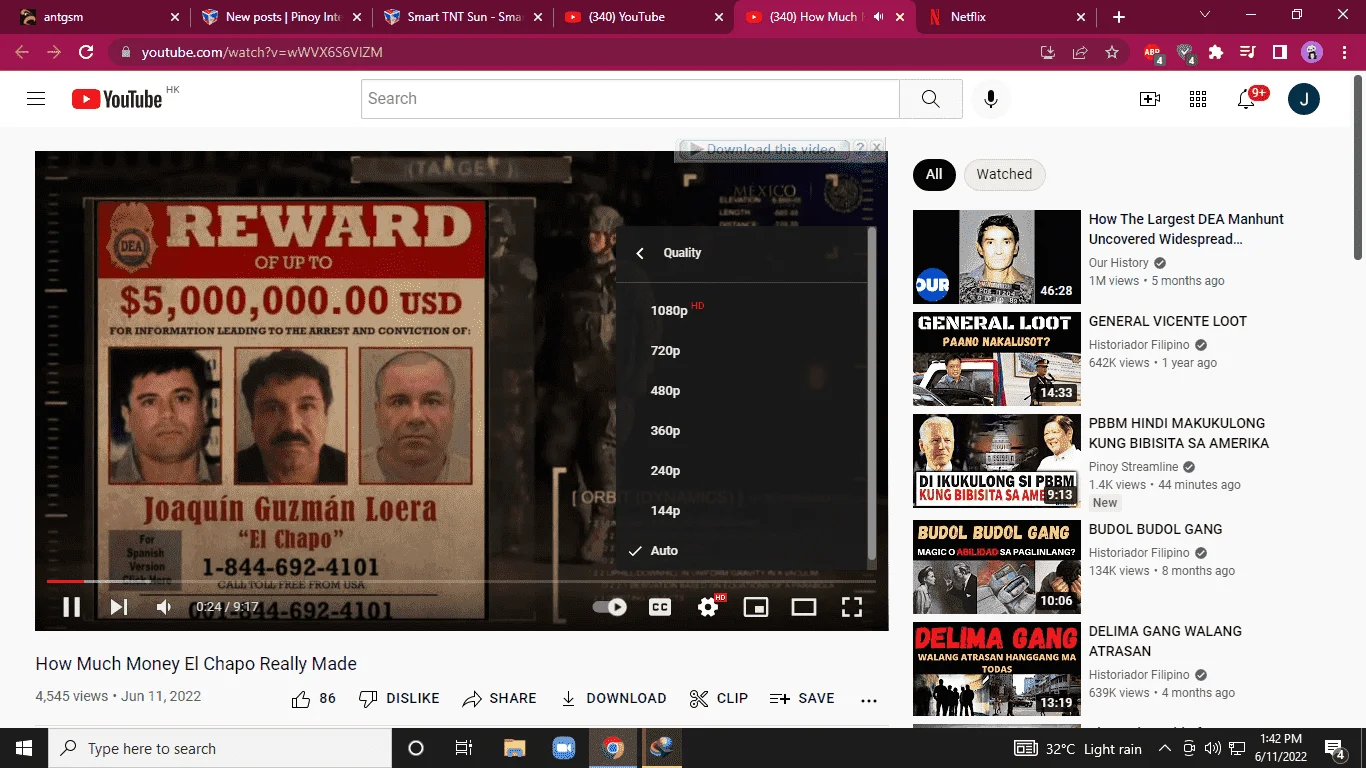Click the Pinoy Streamline channel name

[x=1134, y=467]
